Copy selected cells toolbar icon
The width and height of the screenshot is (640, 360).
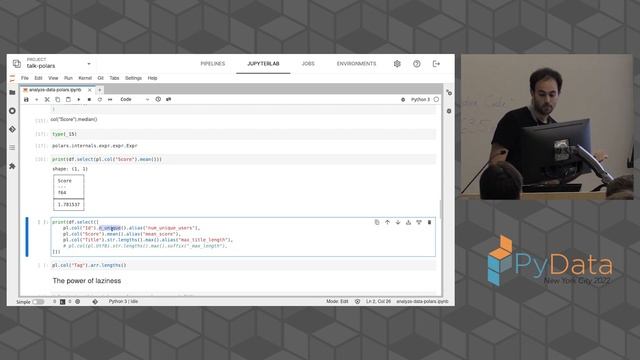click(58, 100)
